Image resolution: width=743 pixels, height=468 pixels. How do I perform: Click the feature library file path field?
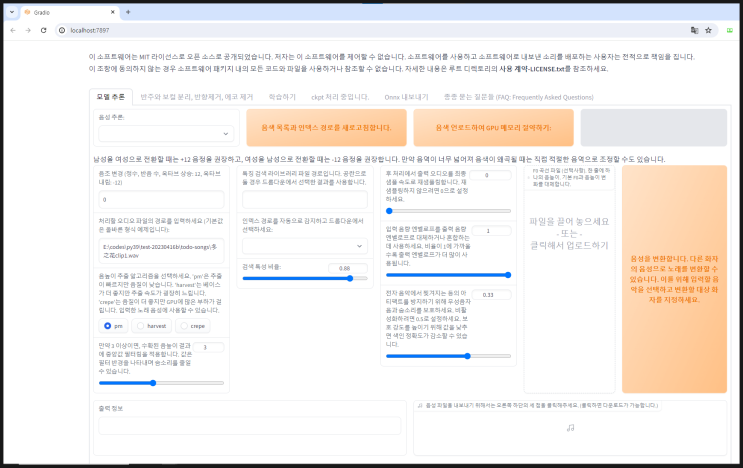pyautogui.click(x=305, y=199)
